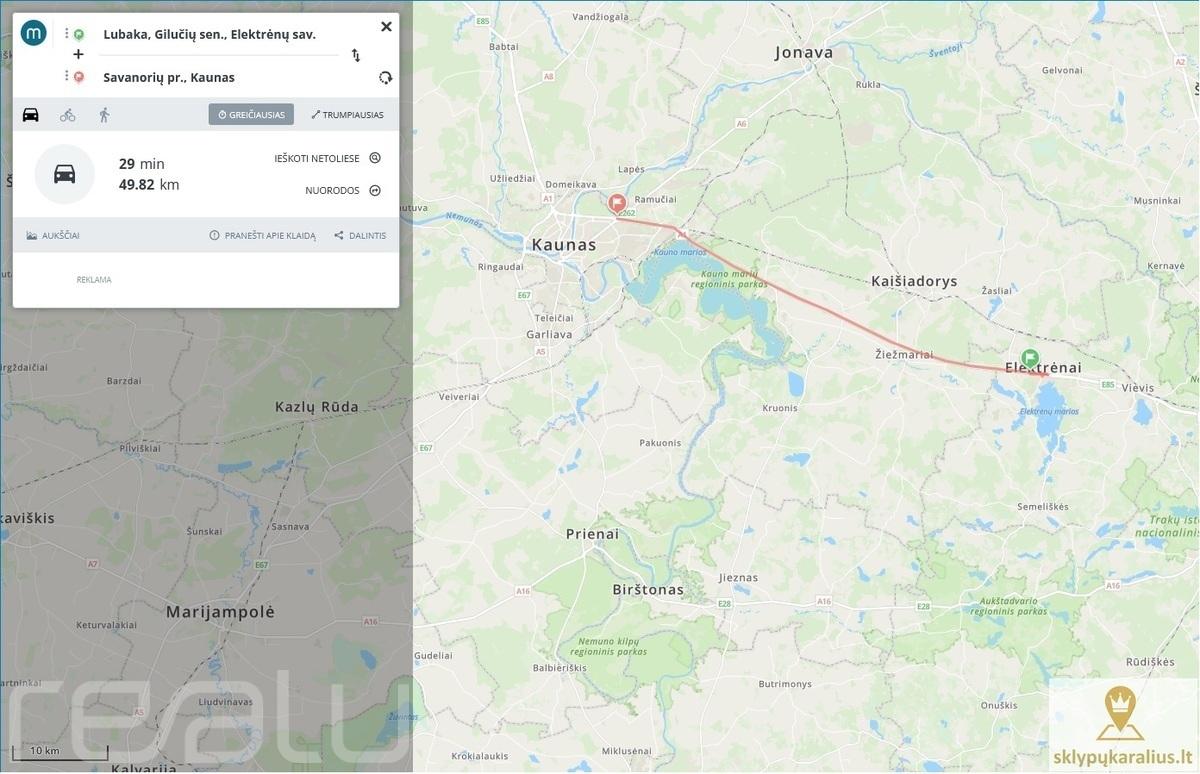Click the Dalintis share button
Viewport: 1200px width, 774px height.
(x=360, y=236)
